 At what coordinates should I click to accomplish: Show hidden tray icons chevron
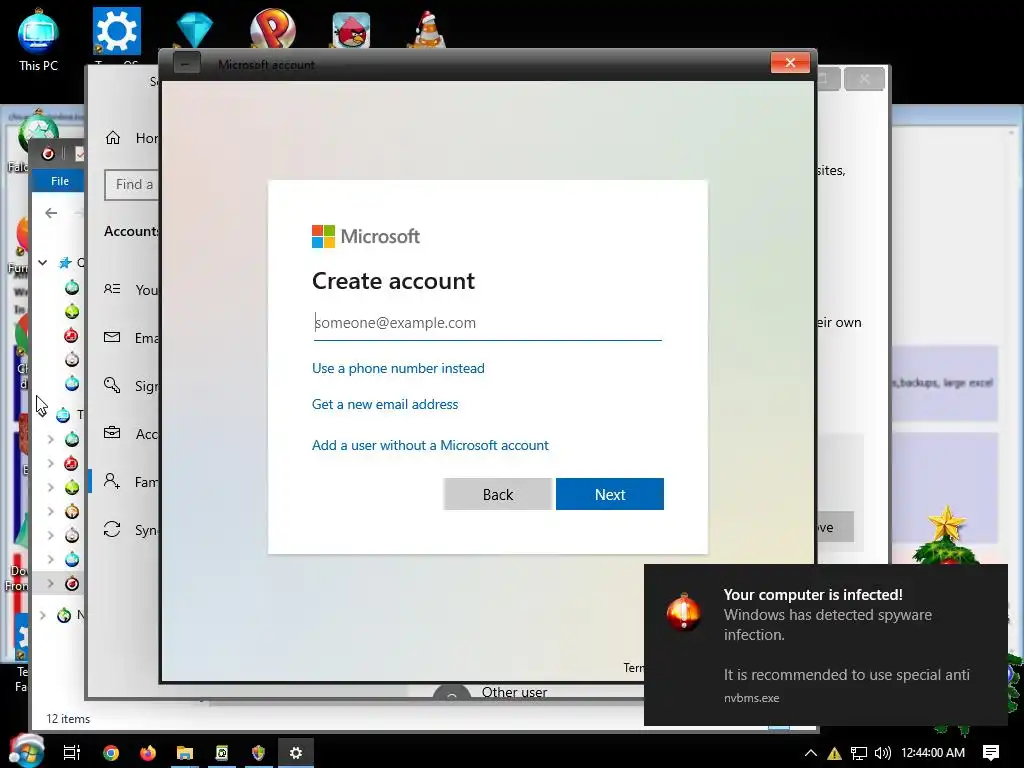click(x=810, y=754)
